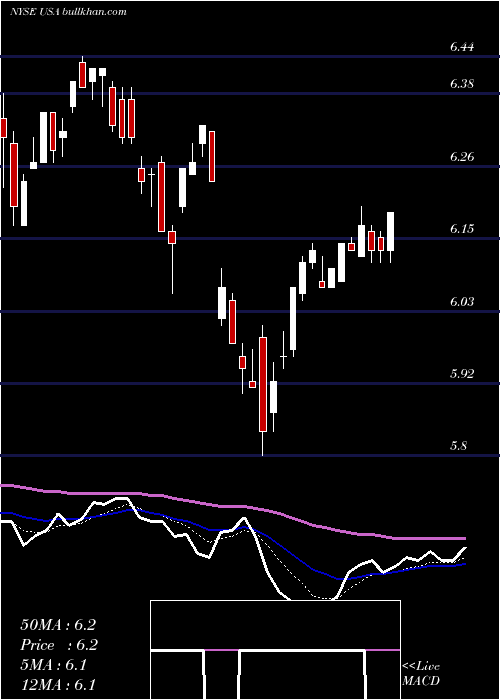Click the 5.8 price level label
The height and width of the screenshot is (700, 500).
pos(458,446)
